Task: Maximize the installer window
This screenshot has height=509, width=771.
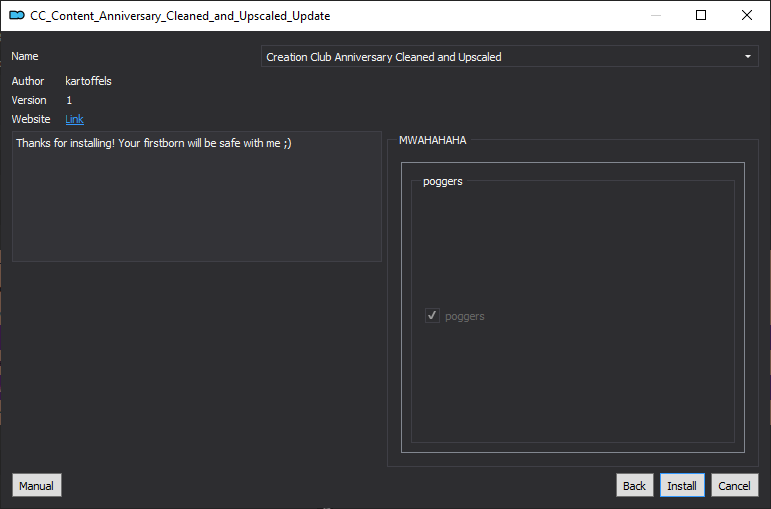Action: click(x=701, y=15)
